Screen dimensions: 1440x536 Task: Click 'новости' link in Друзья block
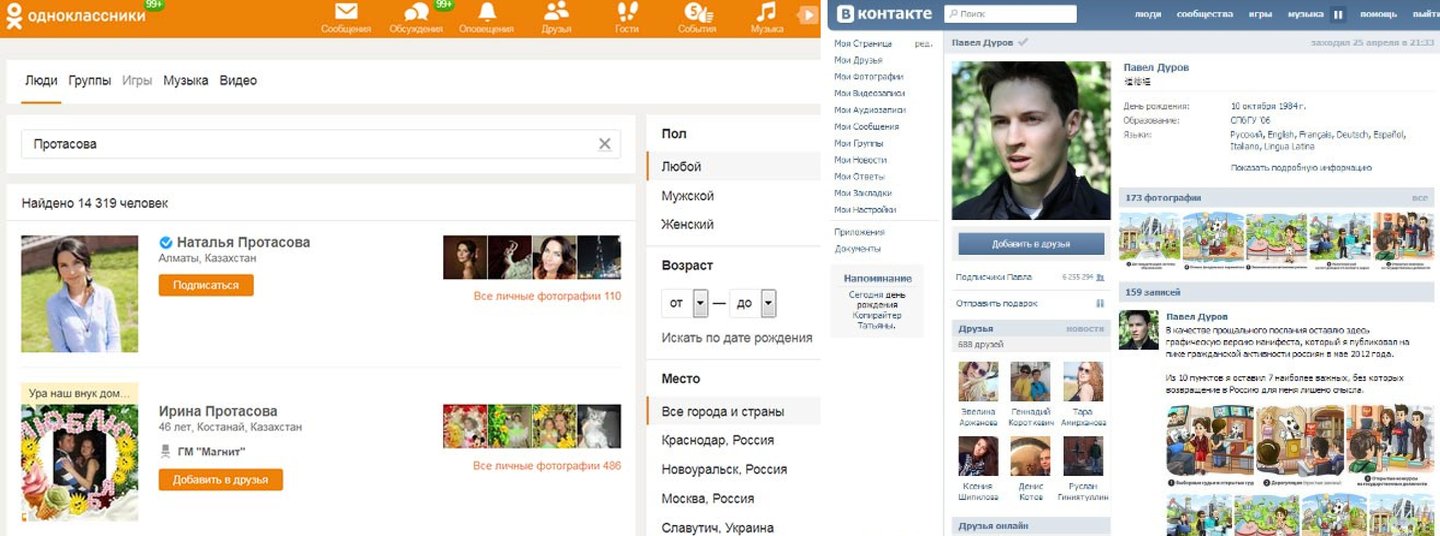[x=1085, y=329]
